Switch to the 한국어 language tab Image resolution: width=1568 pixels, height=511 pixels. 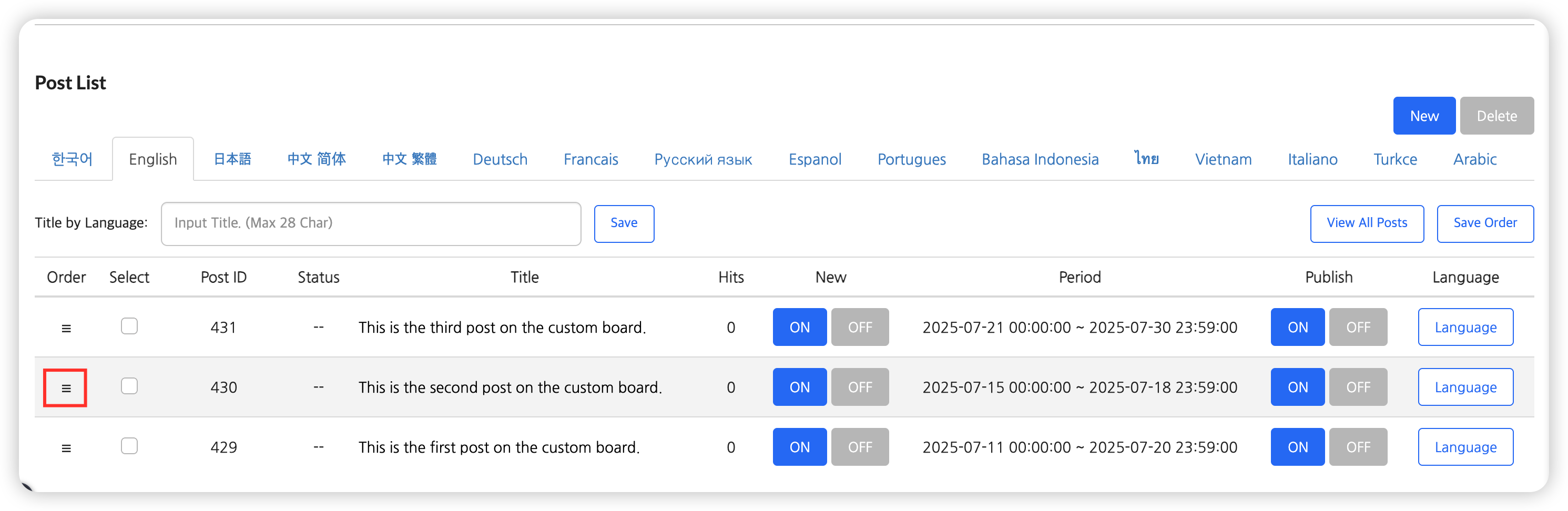coord(73,159)
